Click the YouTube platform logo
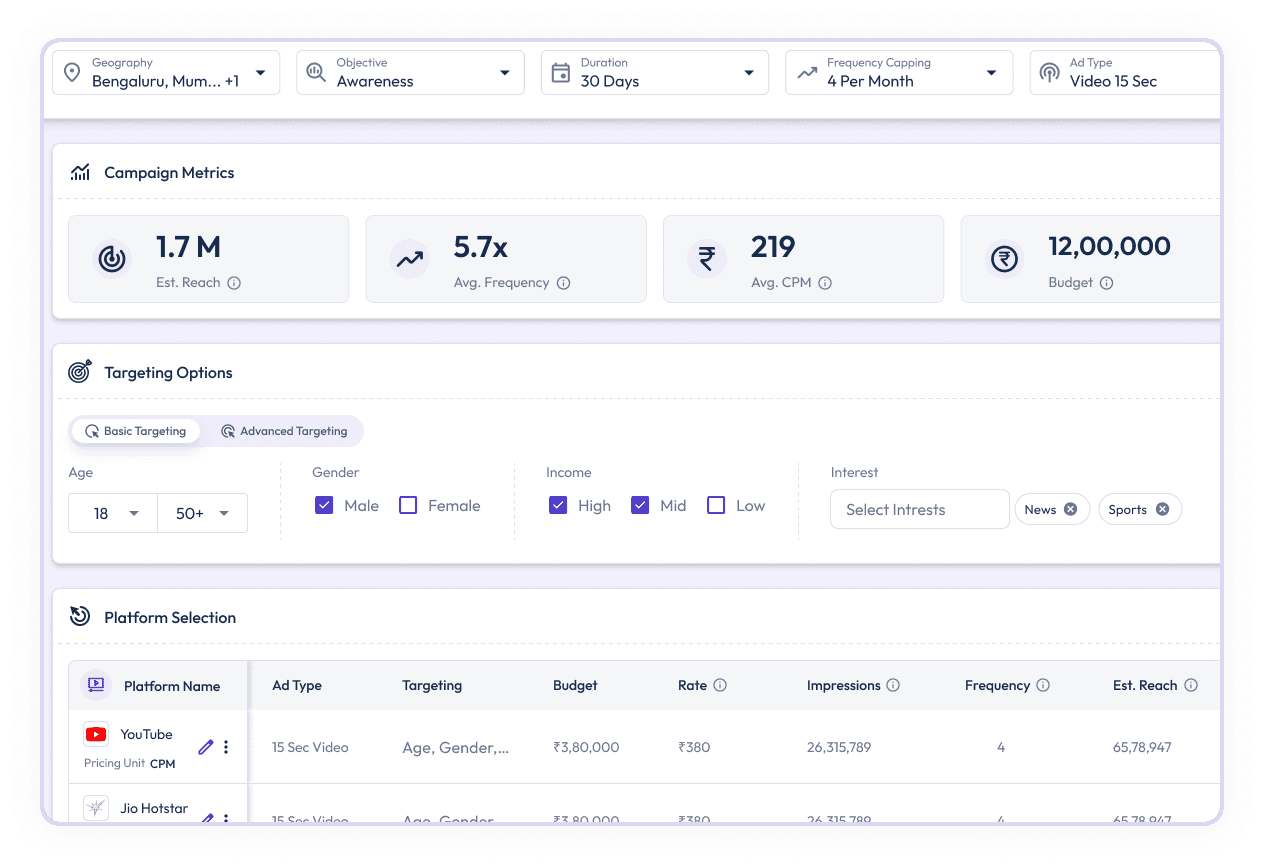 96,735
